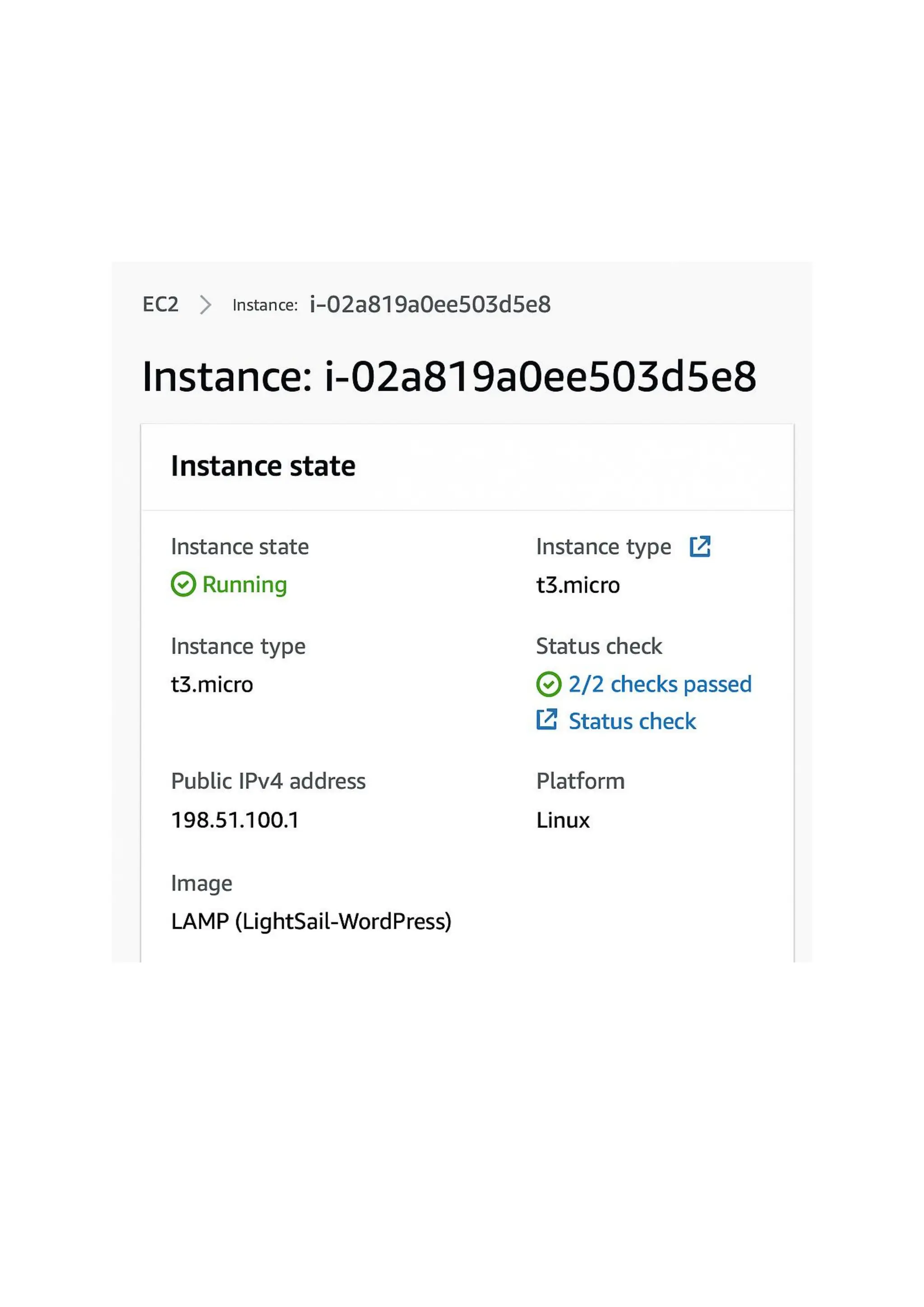This screenshot has height=1307, width=924.
Task: Open the external link icon beside Instance type
Action: 700,547
